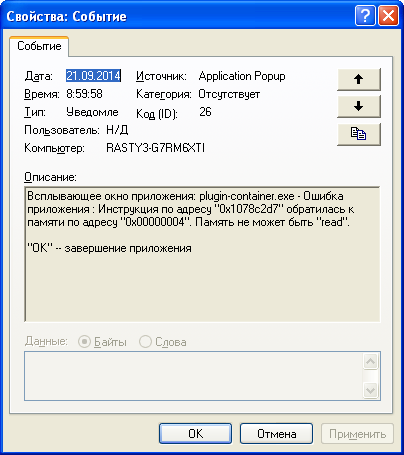Viewport: 404px width, 455px height.
Task: Click the computer name RASTY3-G7RM6XTI
Action: coord(155,148)
